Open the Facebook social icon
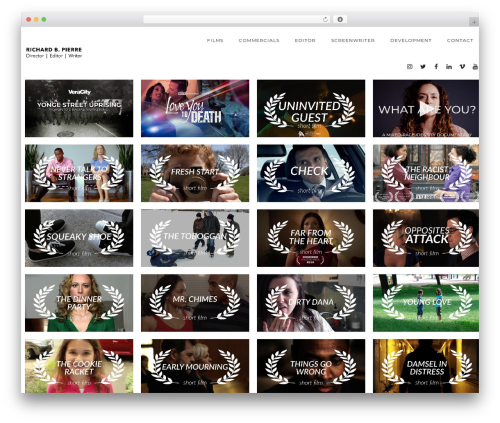500x423 pixels. (x=436, y=67)
